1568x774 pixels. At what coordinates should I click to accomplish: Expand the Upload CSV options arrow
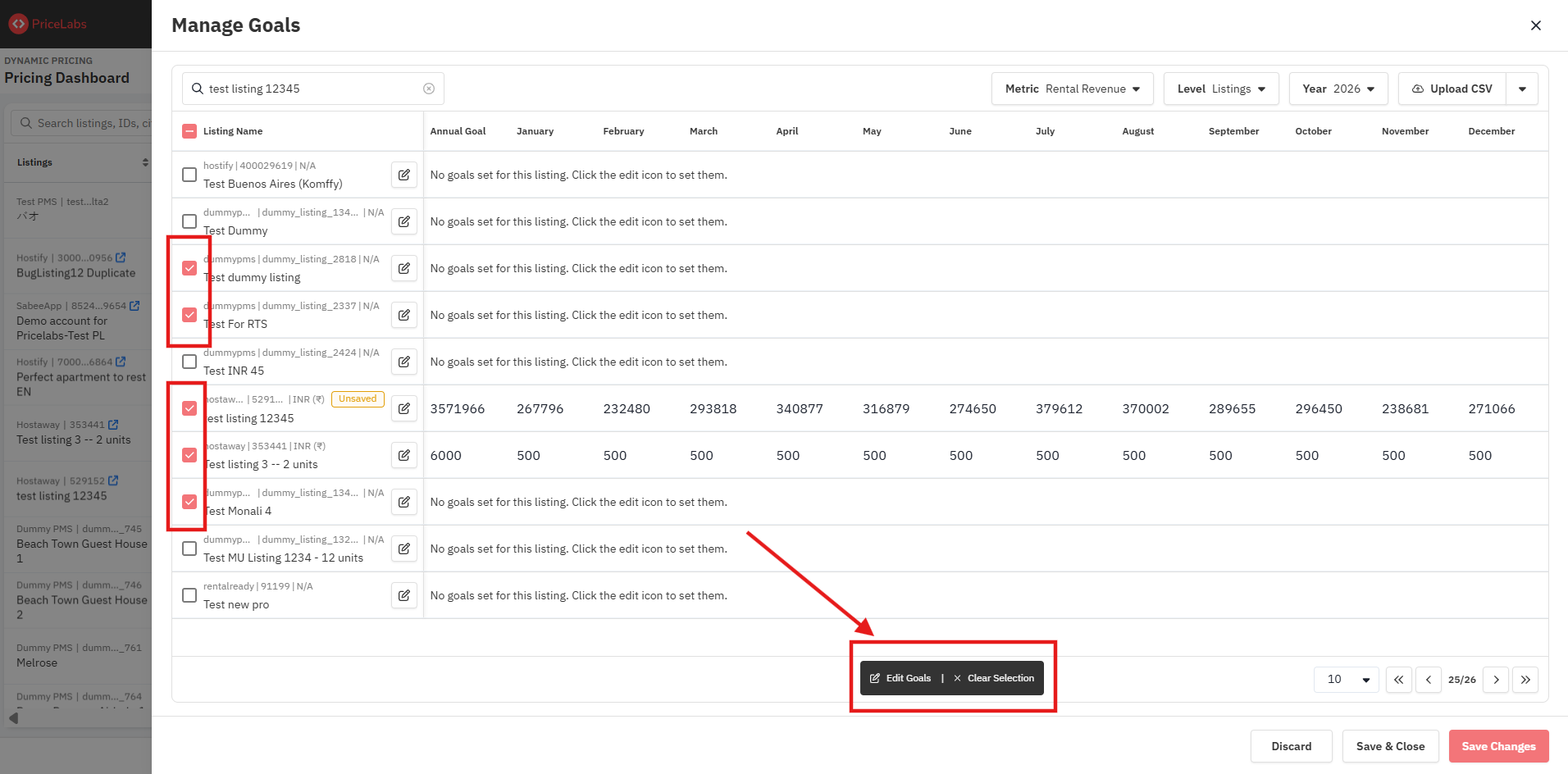(1522, 89)
